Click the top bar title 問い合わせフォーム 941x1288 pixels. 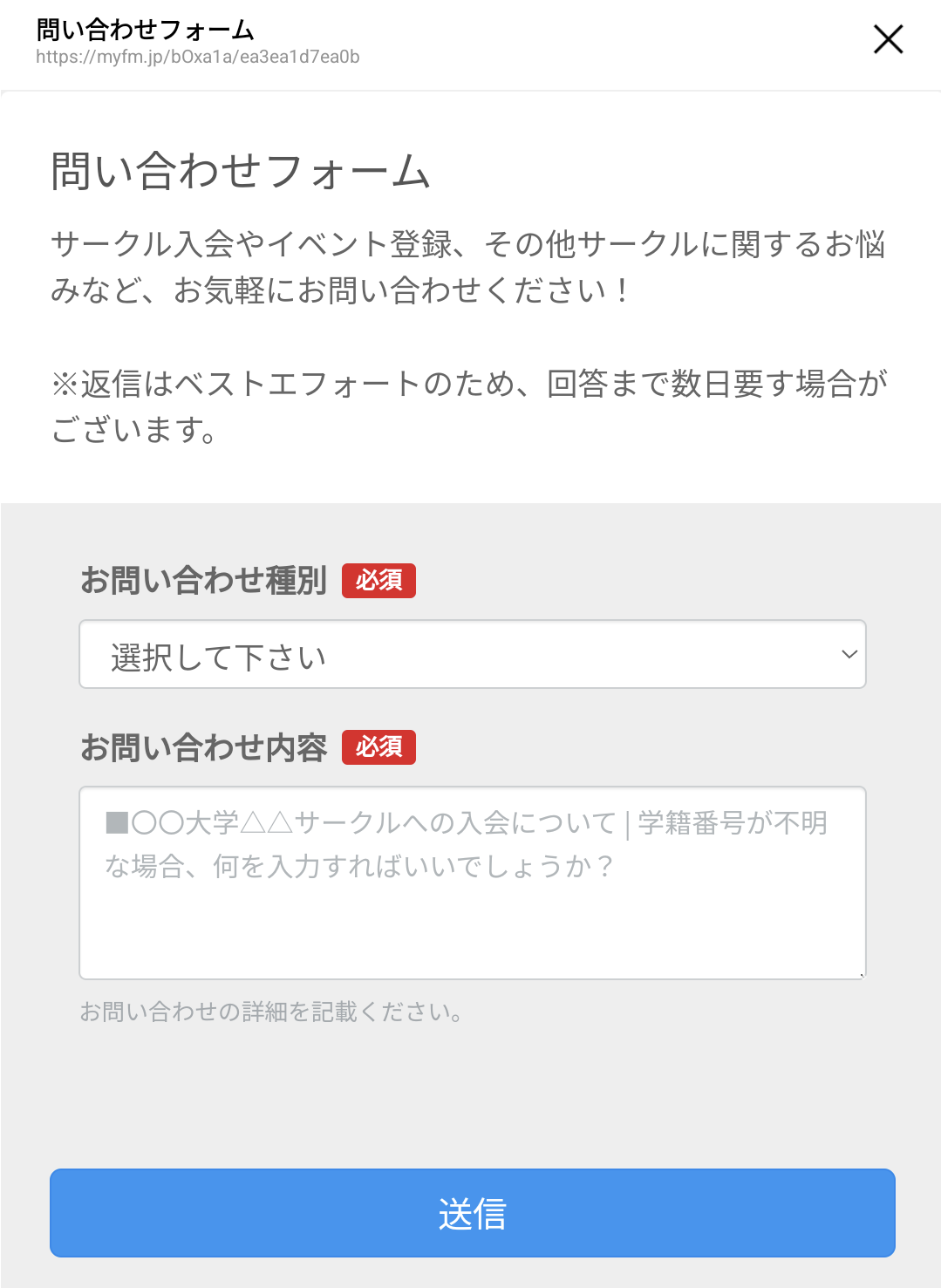tap(146, 30)
